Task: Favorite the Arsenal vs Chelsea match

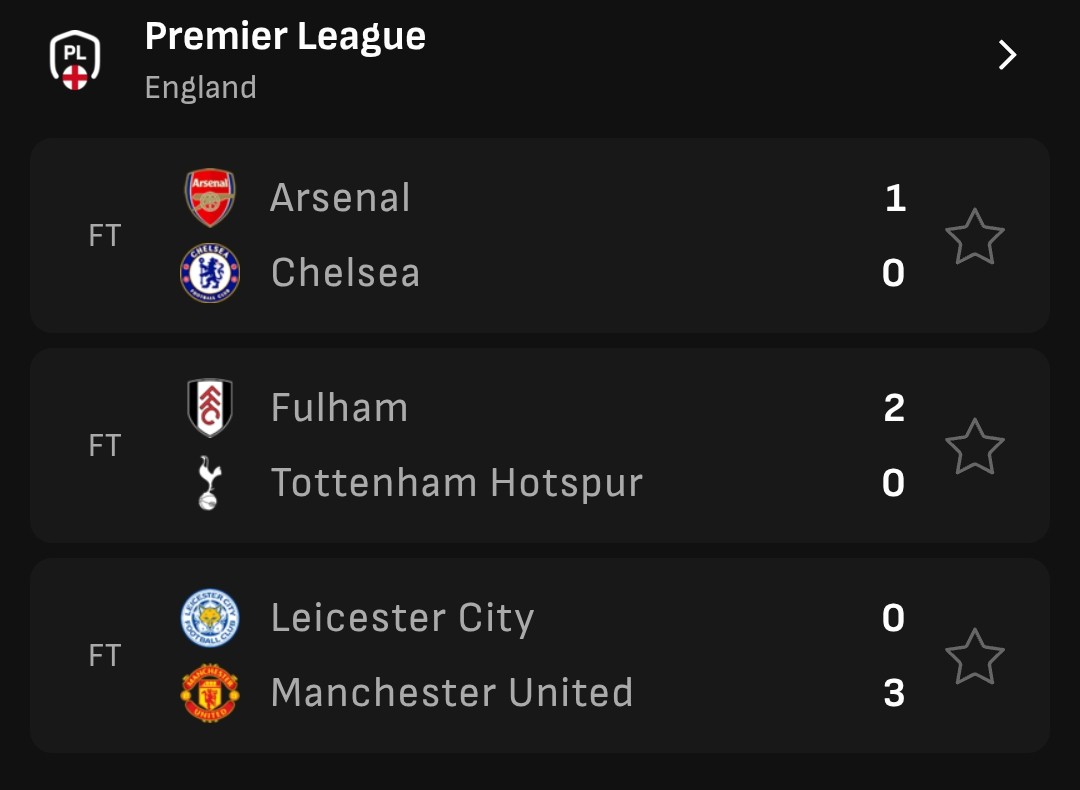Action: [975, 236]
